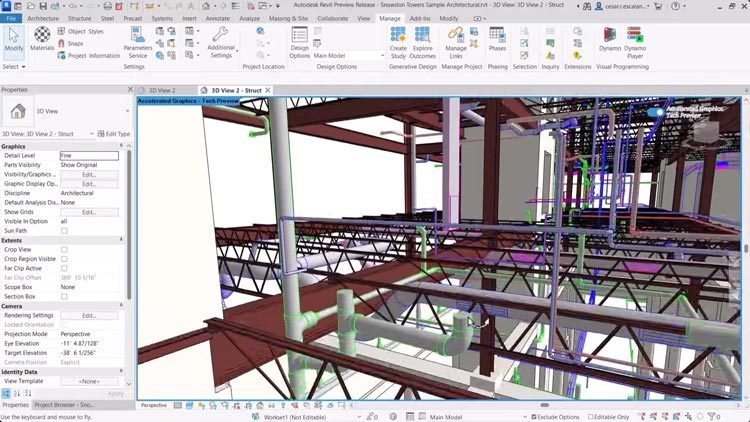Open the Add-Ins ribbon tab
Image resolution: width=750 pixels, height=422 pixels.
(420, 18)
